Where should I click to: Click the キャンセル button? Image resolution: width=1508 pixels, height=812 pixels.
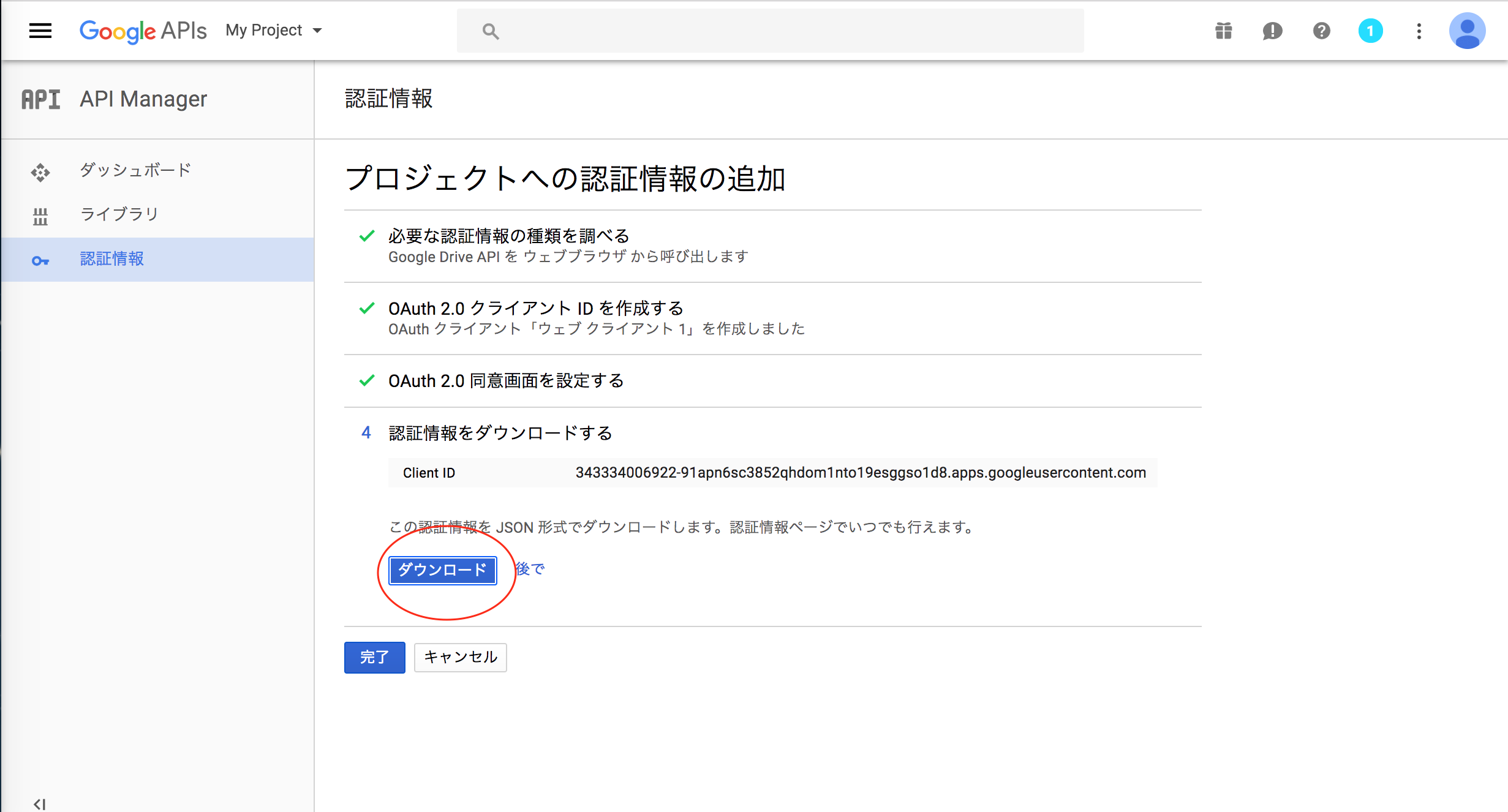(460, 657)
